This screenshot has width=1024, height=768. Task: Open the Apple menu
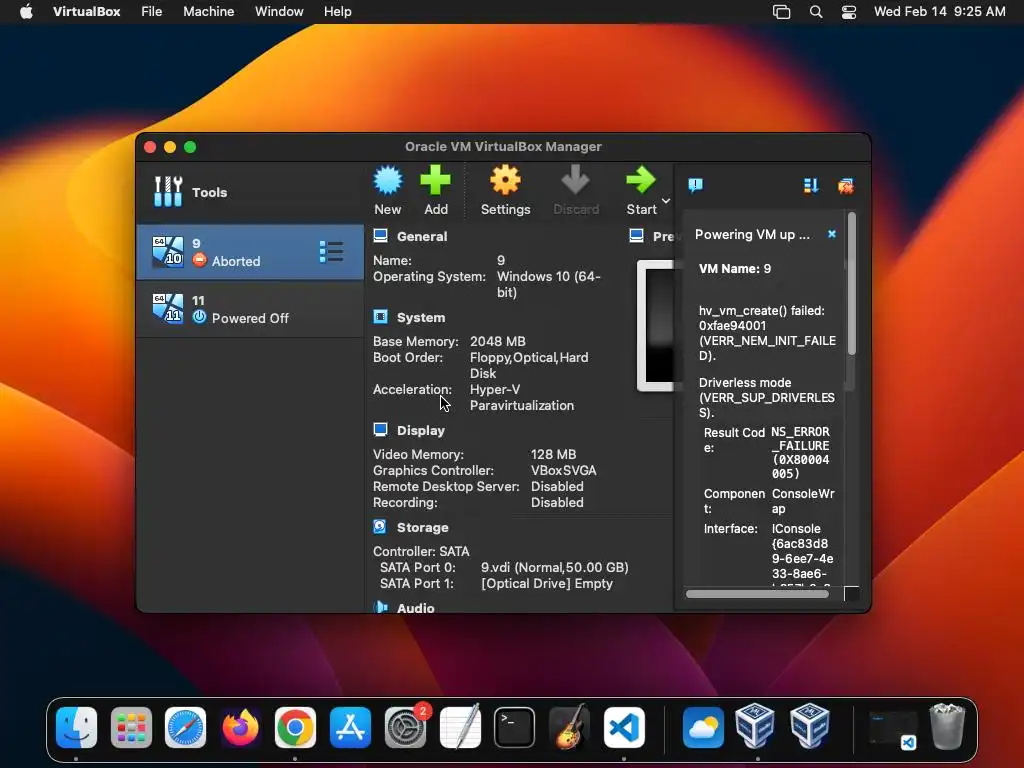[x=26, y=12]
